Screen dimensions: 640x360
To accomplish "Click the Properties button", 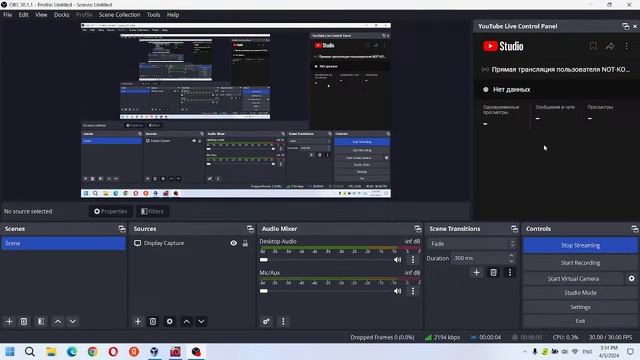I will tap(111, 211).
